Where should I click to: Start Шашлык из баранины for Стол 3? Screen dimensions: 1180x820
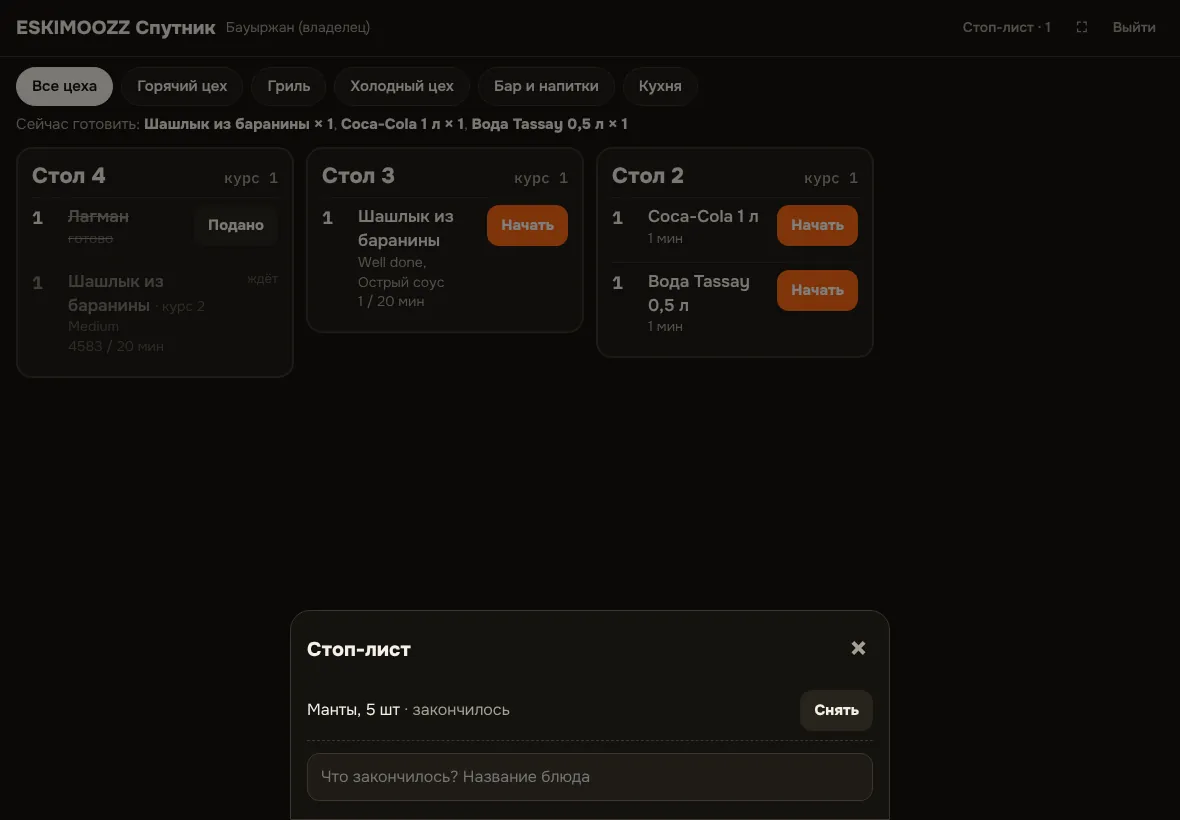point(527,225)
